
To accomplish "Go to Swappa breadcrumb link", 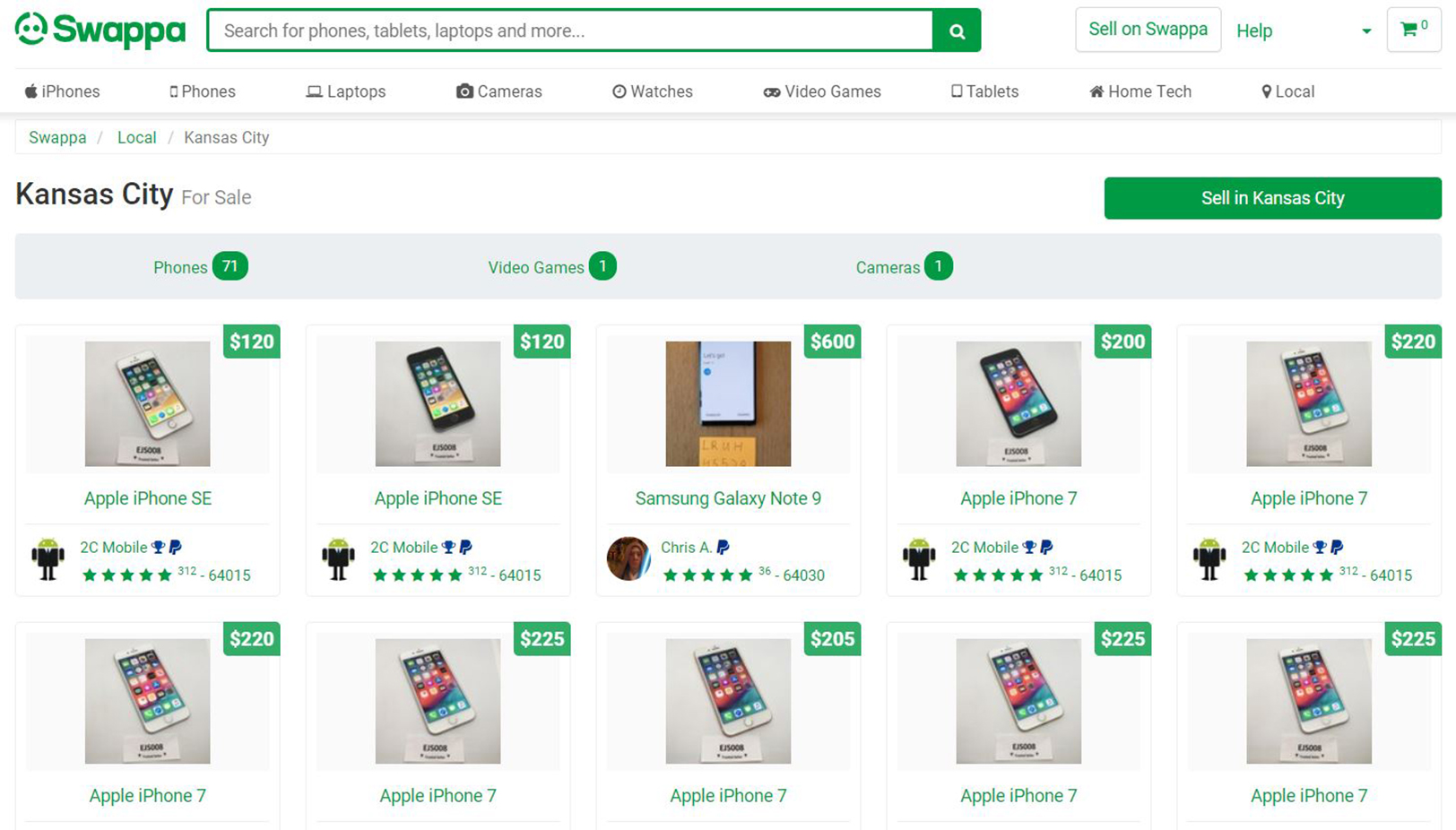I will tap(57, 138).
